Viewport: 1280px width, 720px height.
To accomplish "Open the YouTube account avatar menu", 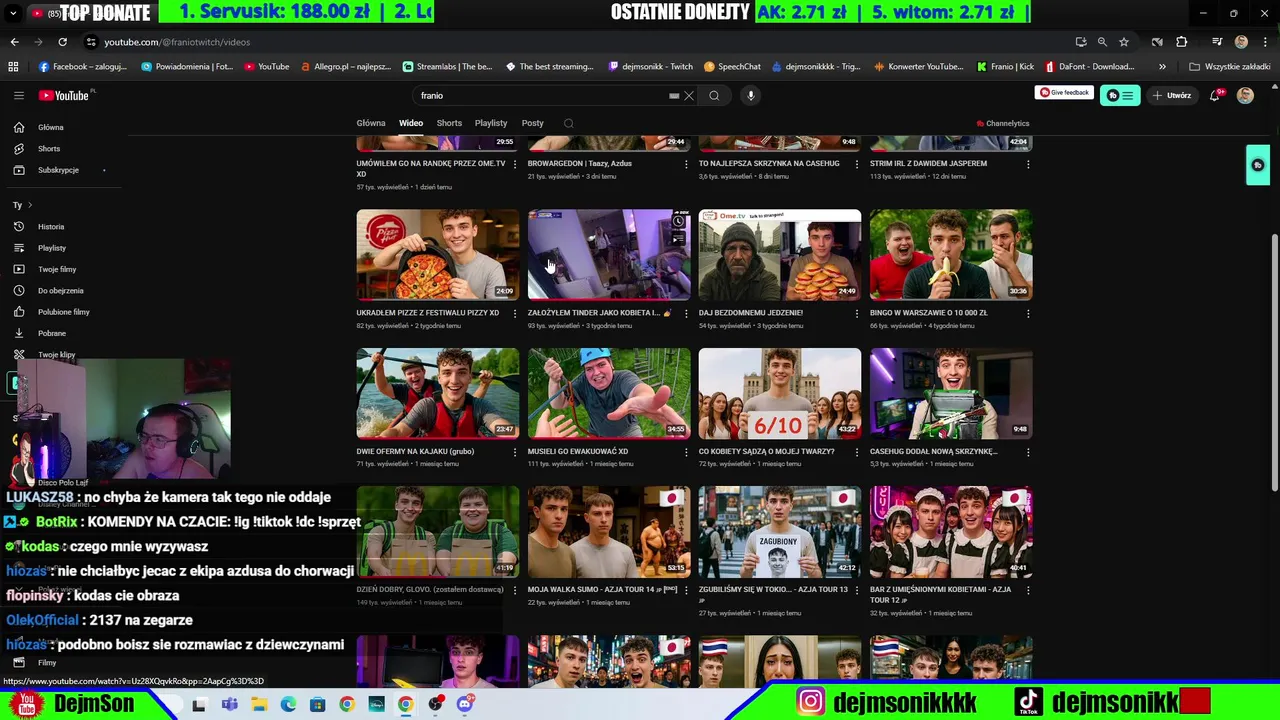I will tap(1245, 95).
